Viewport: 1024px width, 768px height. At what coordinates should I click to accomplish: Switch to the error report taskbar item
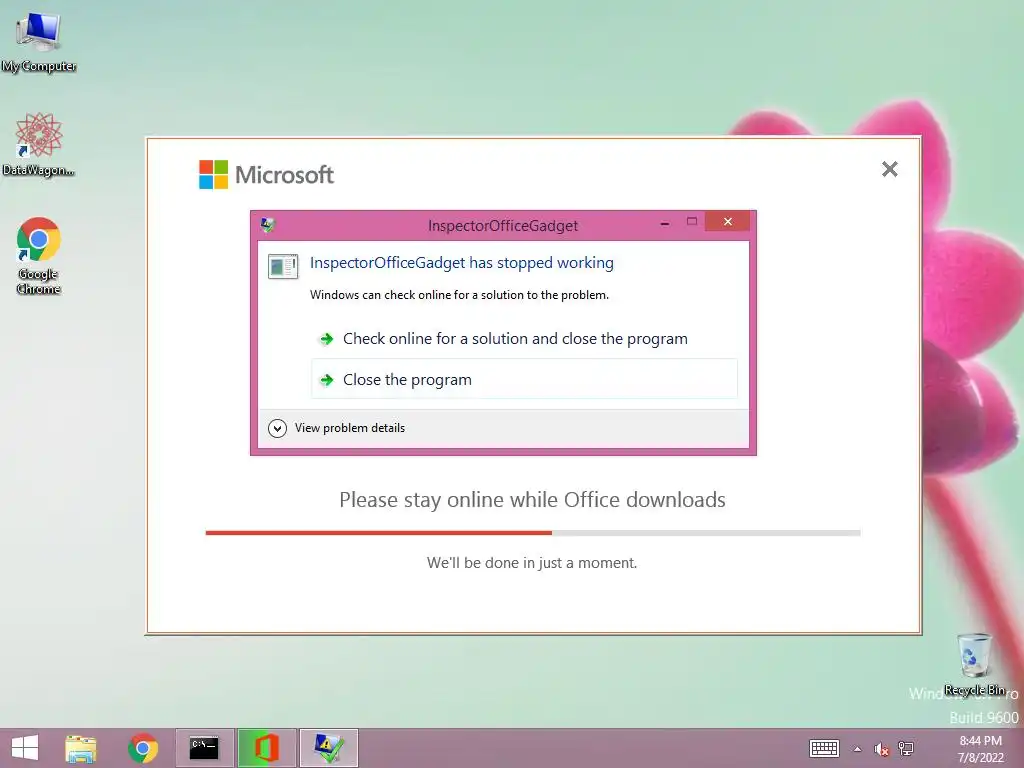(x=328, y=748)
